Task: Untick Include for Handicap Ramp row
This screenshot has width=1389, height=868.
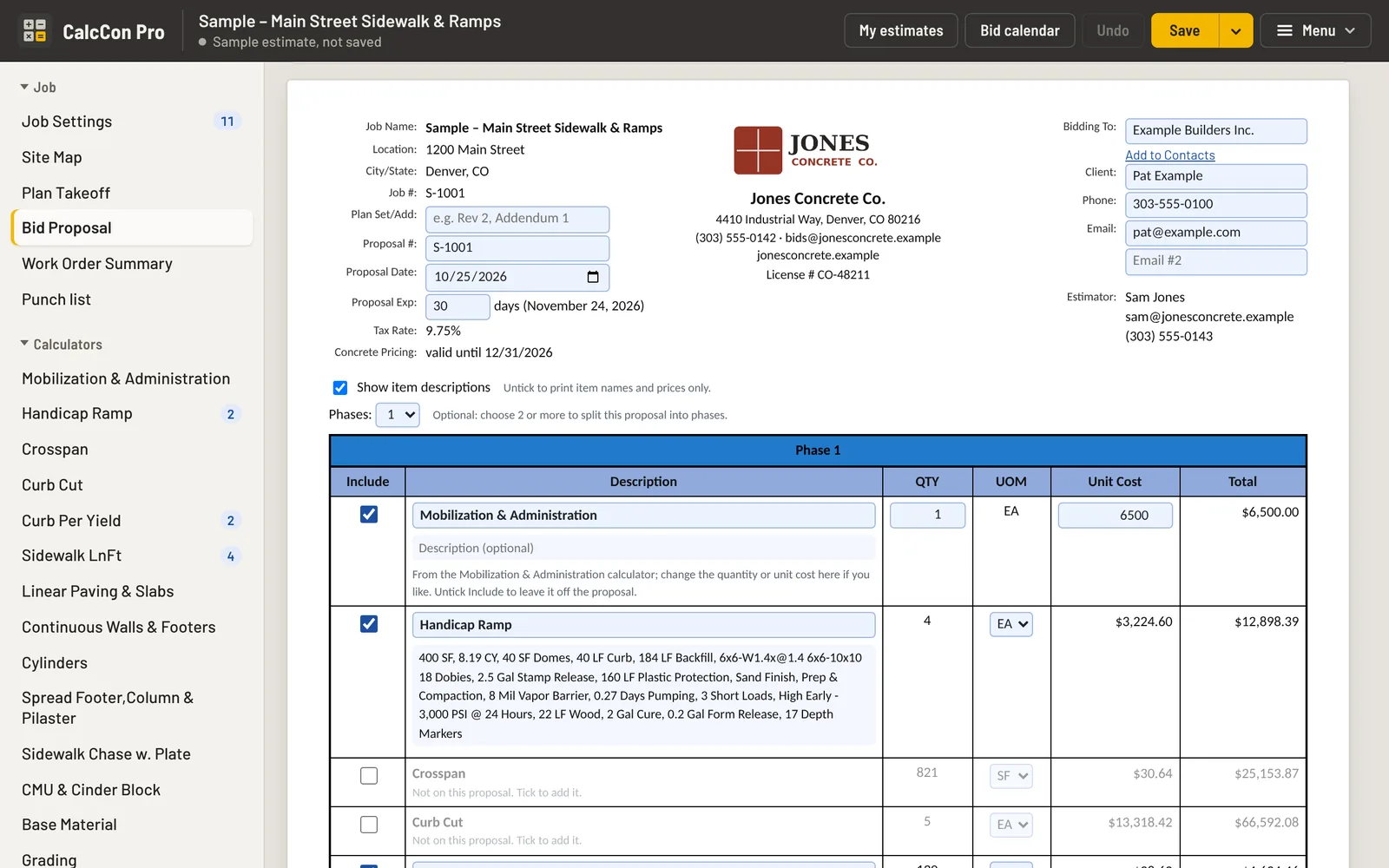Action: coord(369,624)
